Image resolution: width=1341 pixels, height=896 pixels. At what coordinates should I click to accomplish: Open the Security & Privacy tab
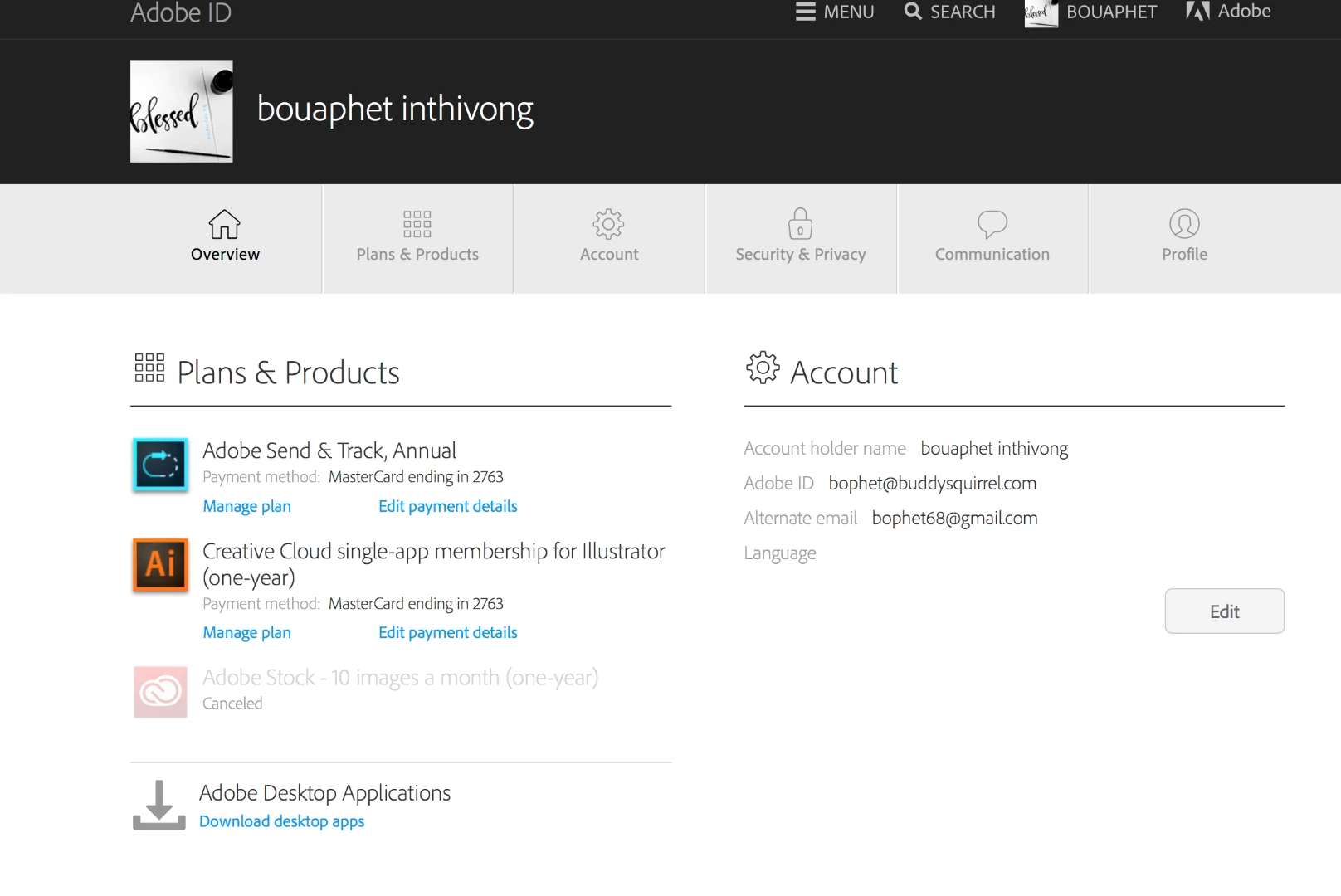[x=801, y=237]
